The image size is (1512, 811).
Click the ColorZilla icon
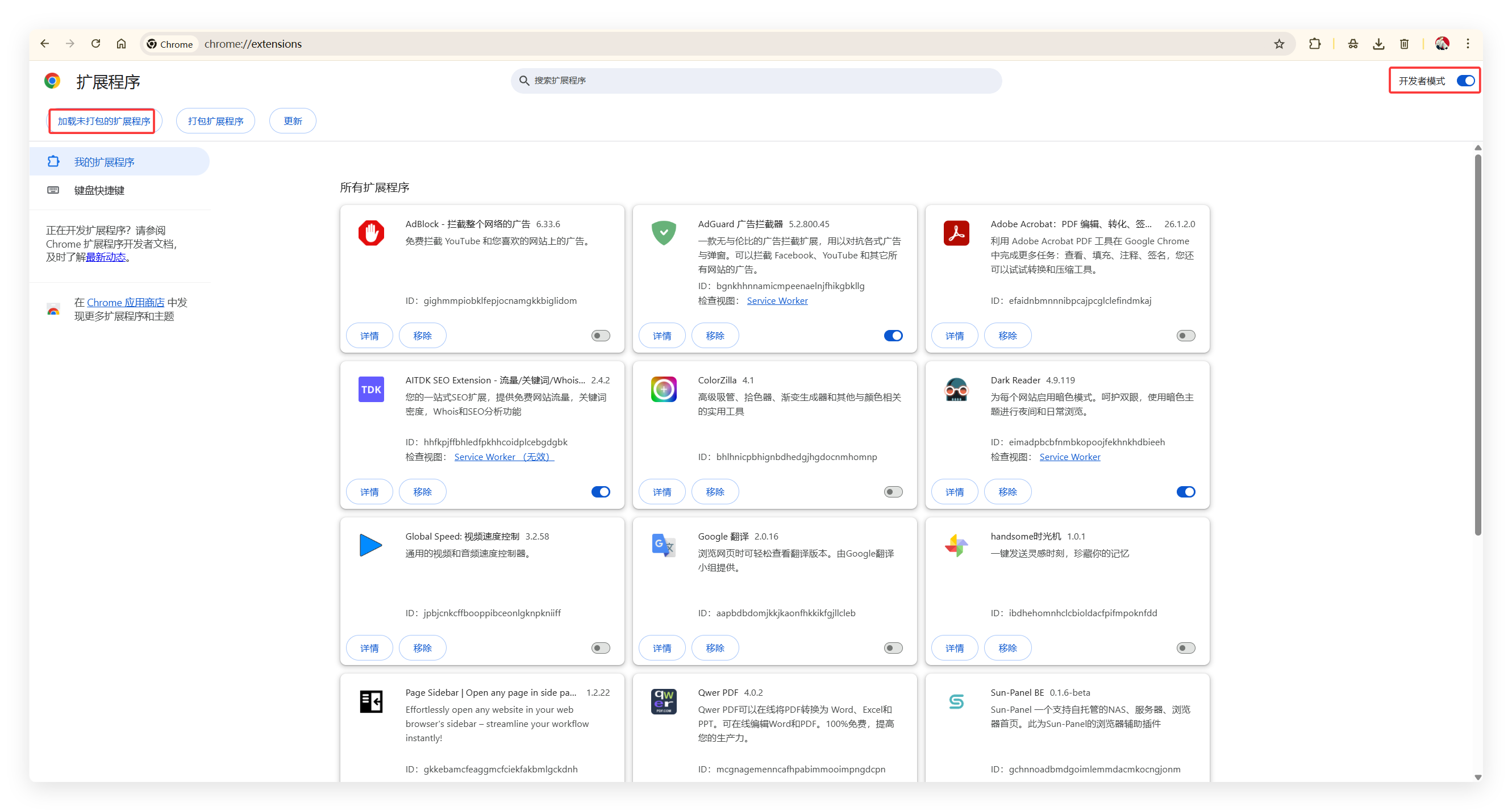tap(663, 389)
